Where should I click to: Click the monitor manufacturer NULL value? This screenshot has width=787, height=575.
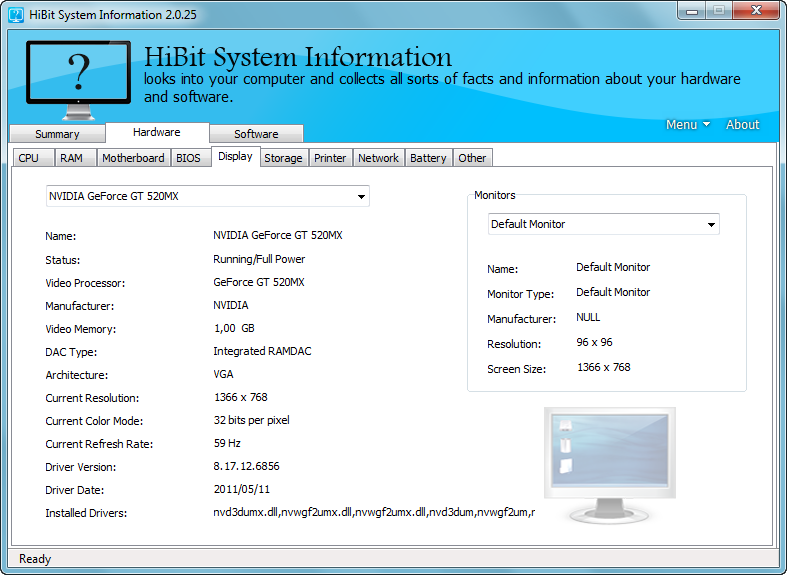588,317
